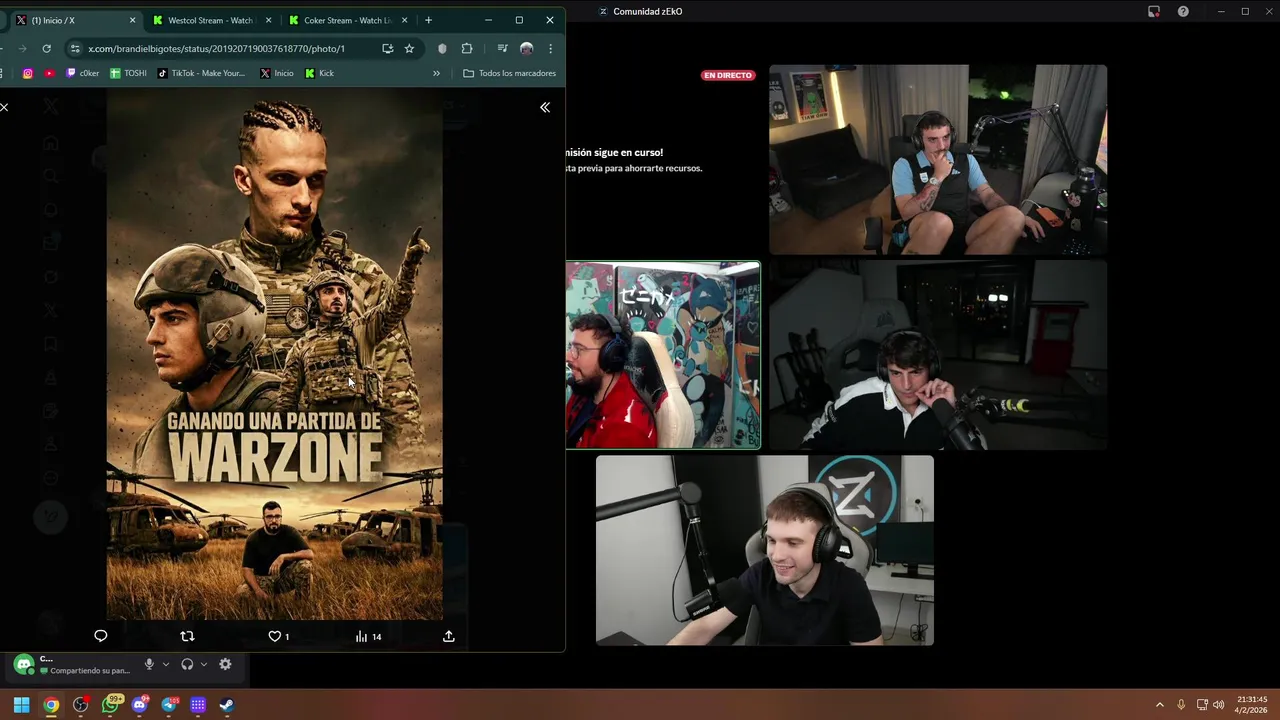Open Discord headphone output options arrow
1280x720 pixels.
pos(204,664)
